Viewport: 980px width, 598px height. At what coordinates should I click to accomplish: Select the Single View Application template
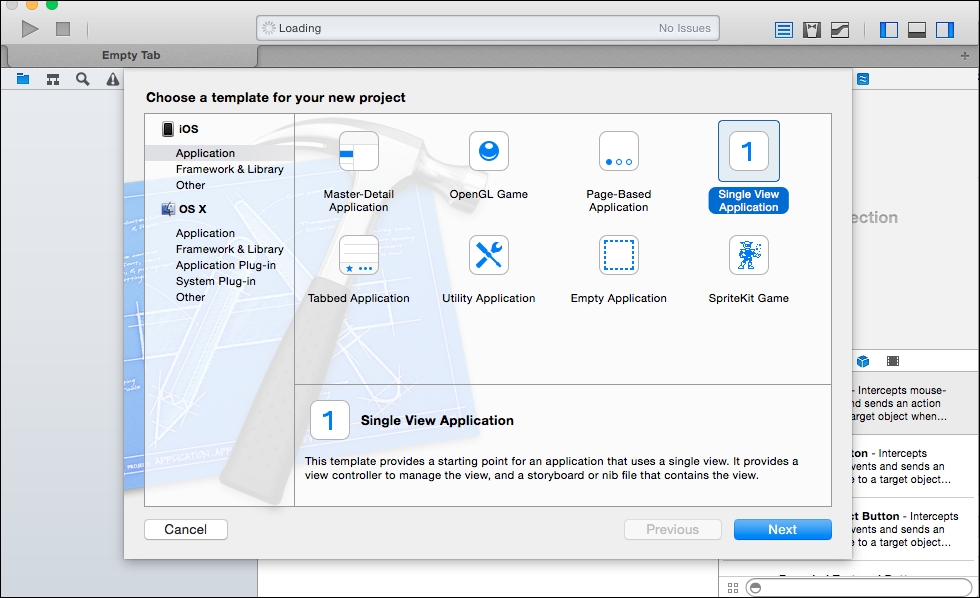pos(748,165)
